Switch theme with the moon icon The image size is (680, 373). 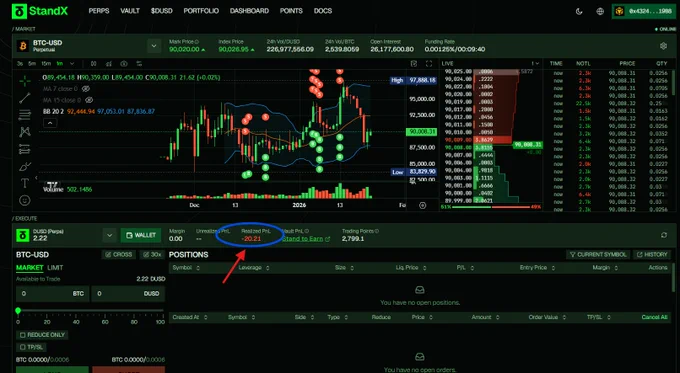click(x=579, y=11)
